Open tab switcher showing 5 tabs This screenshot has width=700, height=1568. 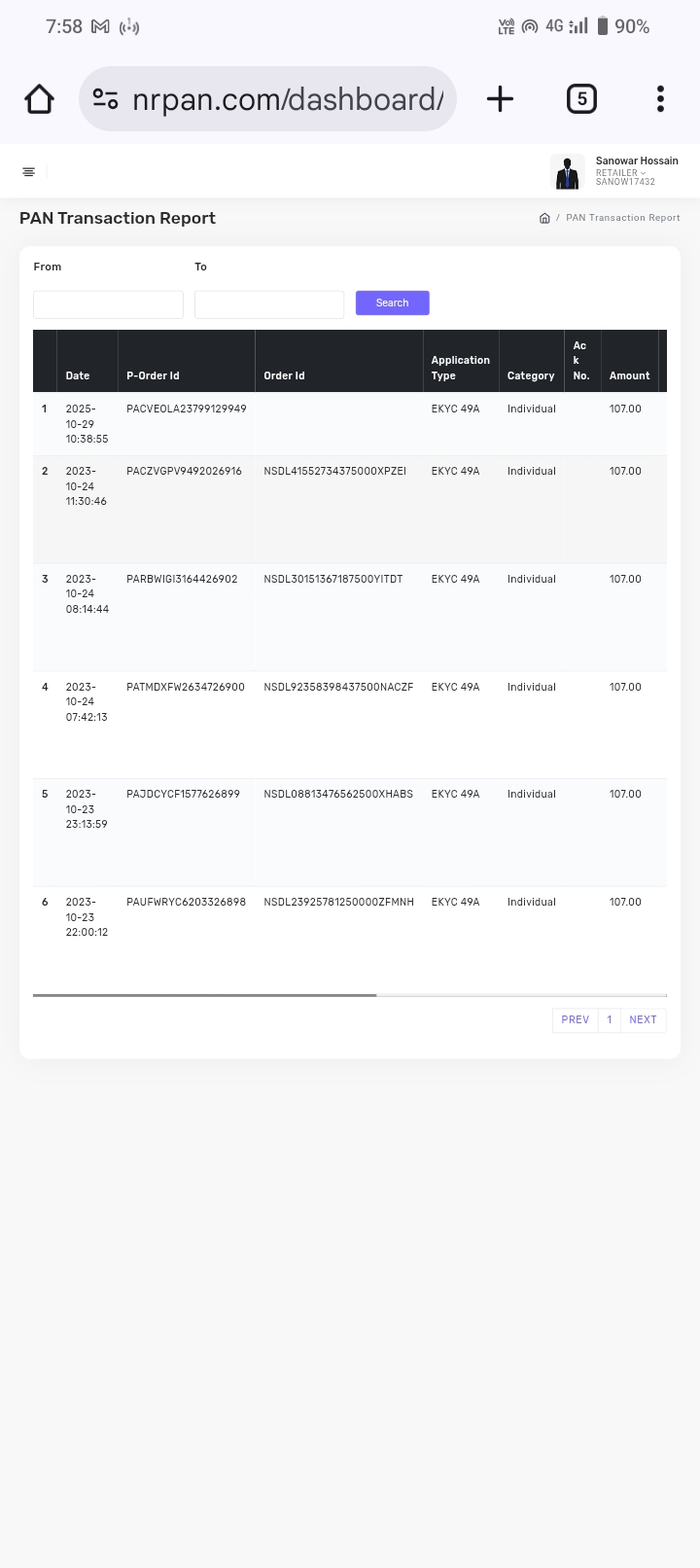(581, 99)
